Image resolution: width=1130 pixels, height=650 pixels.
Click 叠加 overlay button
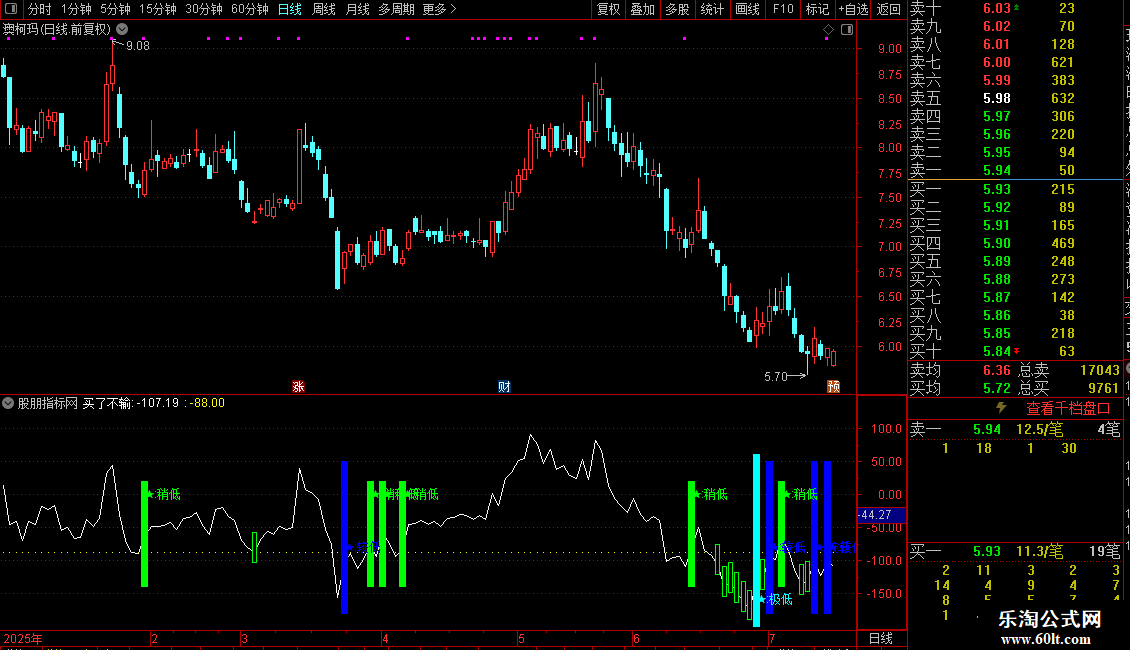click(643, 9)
